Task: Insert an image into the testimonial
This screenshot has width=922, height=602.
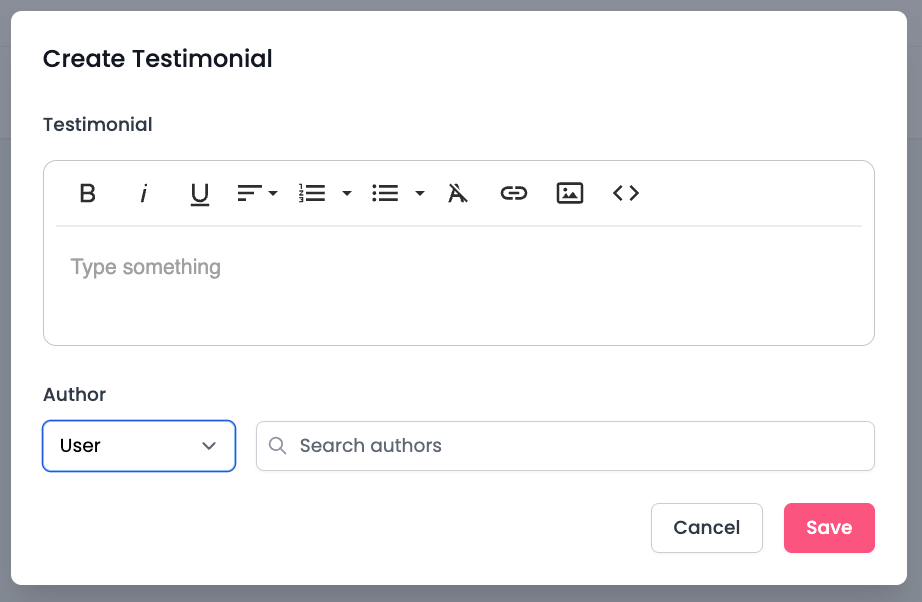Action: point(570,193)
